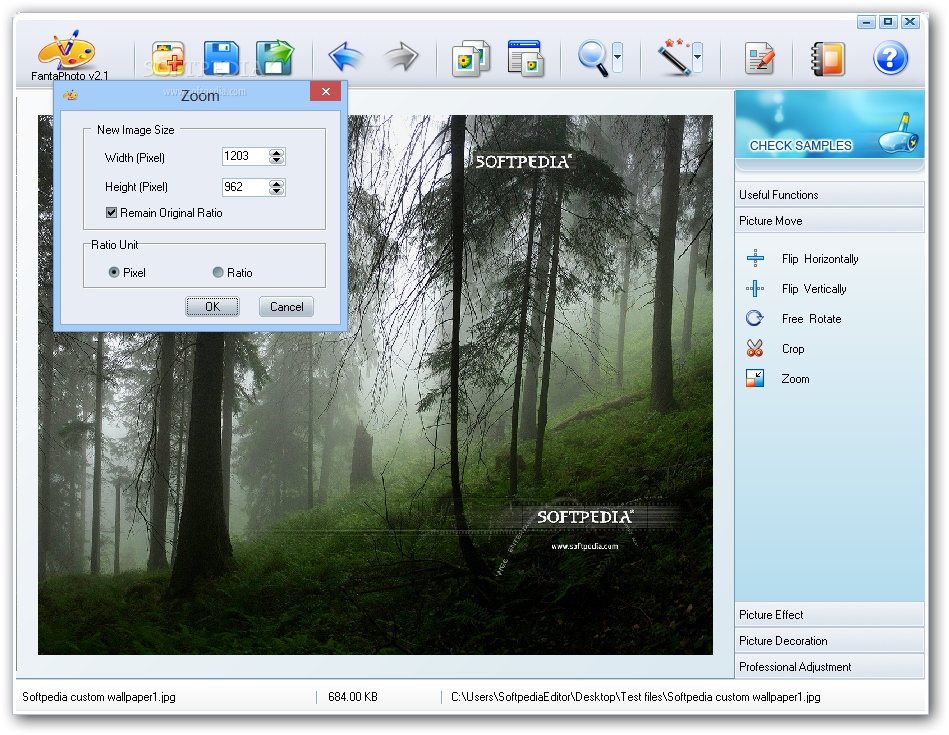Click the Height (Pixel) input field
This screenshot has width=949, height=735.
click(x=245, y=187)
